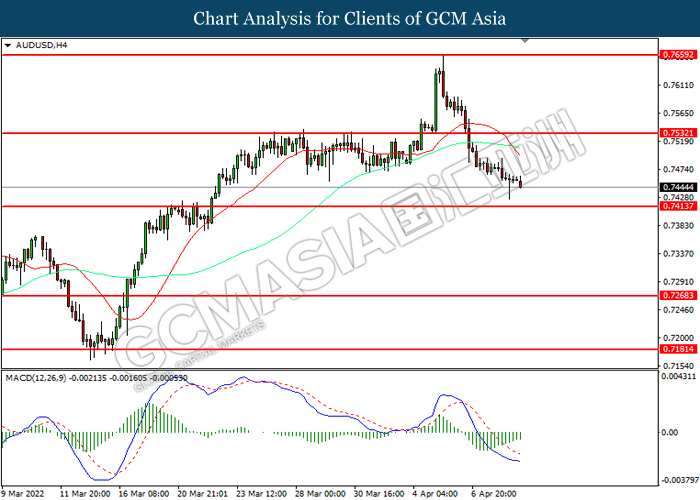Click the MACD scale value -0.003797
The height and width of the screenshot is (500, 700).
click(x=679, y=480)
